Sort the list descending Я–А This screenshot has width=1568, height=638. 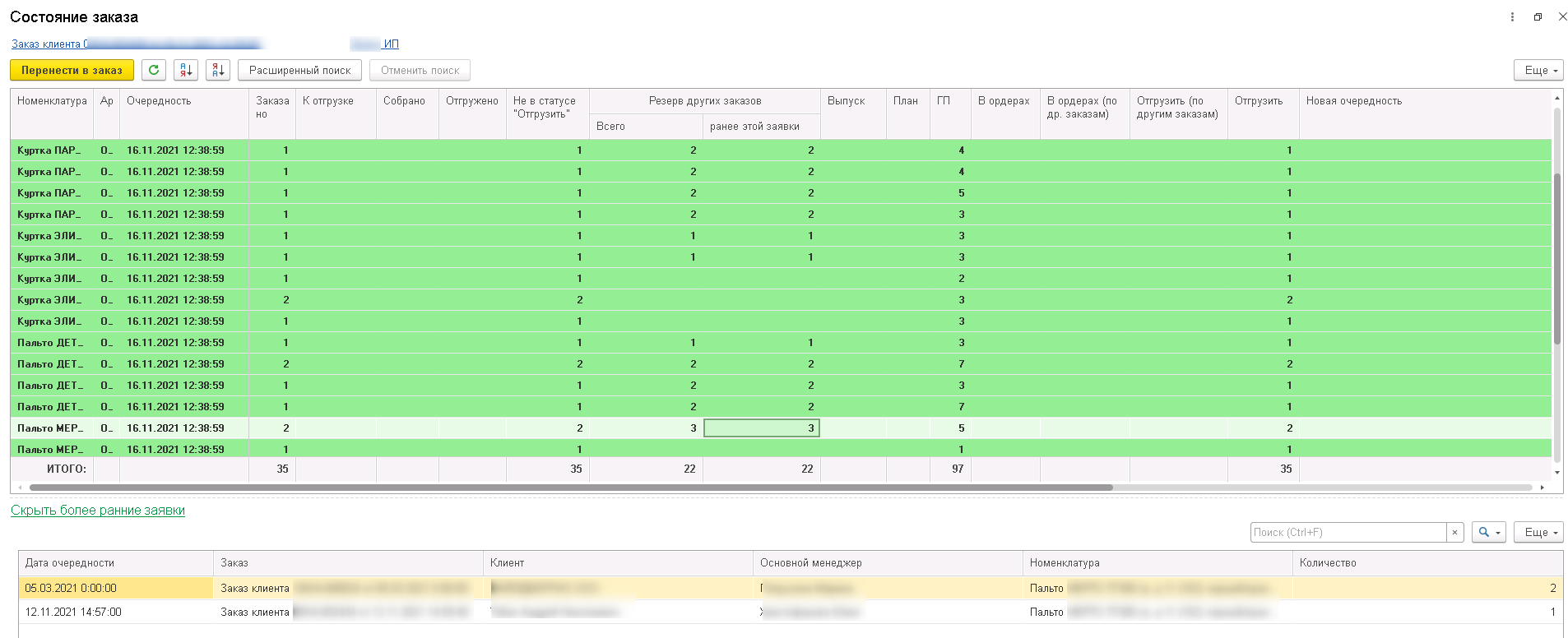(218, 71)
